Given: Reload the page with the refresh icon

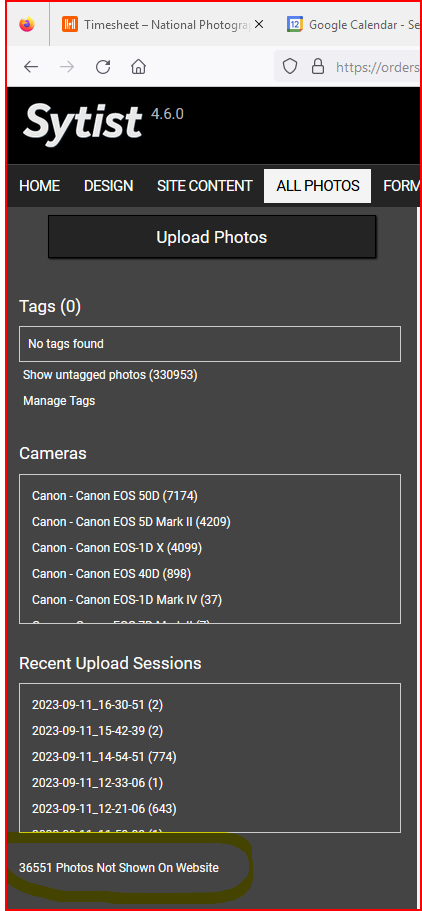Looking at the screenshot, I should [103, 67].
